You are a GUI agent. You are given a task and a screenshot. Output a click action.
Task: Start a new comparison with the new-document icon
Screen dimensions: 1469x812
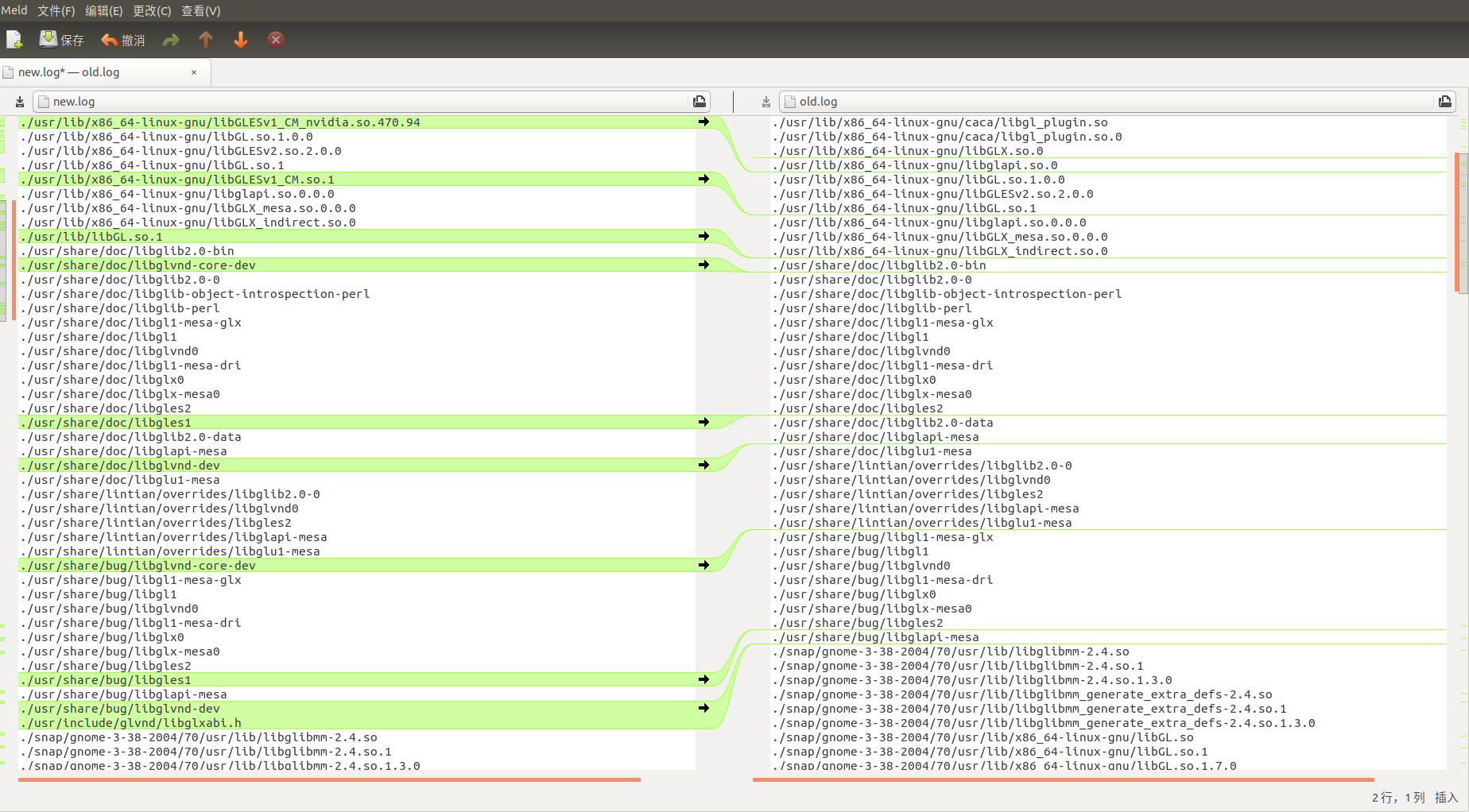coord(14,39)
